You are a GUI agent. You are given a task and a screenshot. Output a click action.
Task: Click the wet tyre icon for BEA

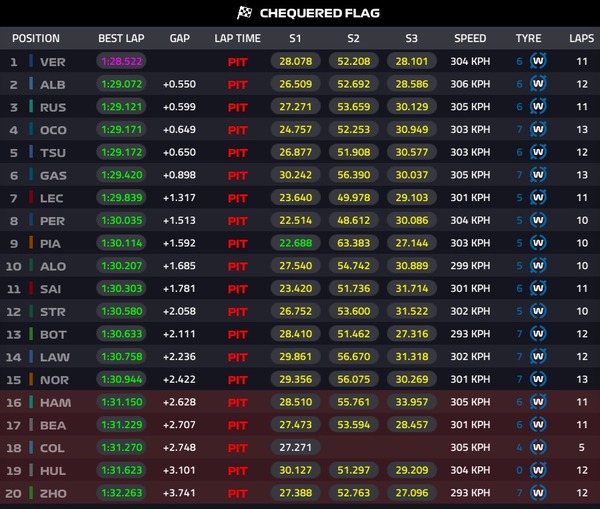(x=538, y=425)
